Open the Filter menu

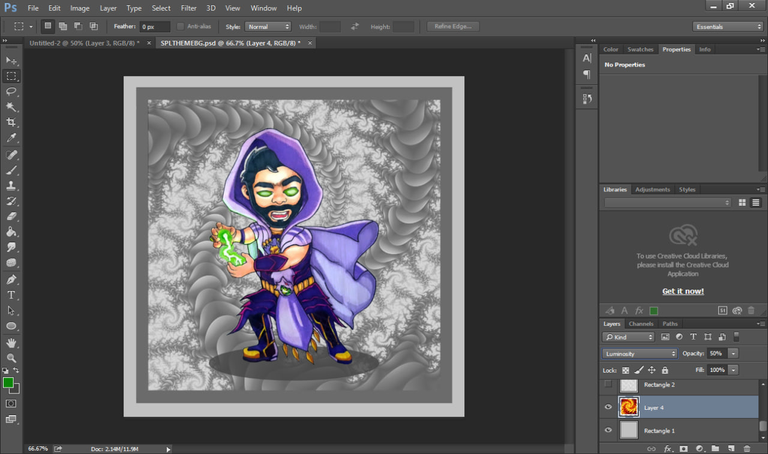coord(189,8)
